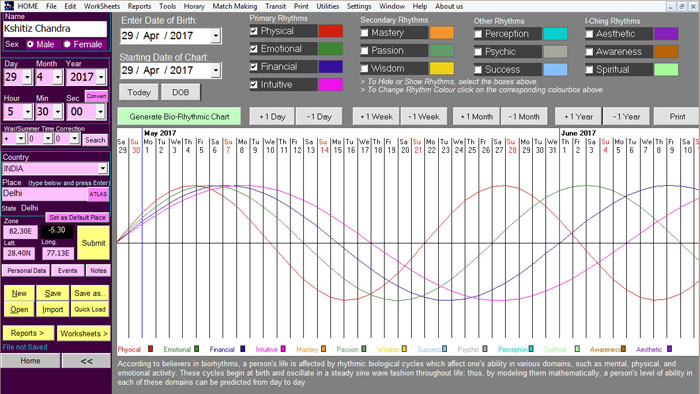
Task: Select the Female radio button
Action: pyautogui.click(x=67, y=44)
